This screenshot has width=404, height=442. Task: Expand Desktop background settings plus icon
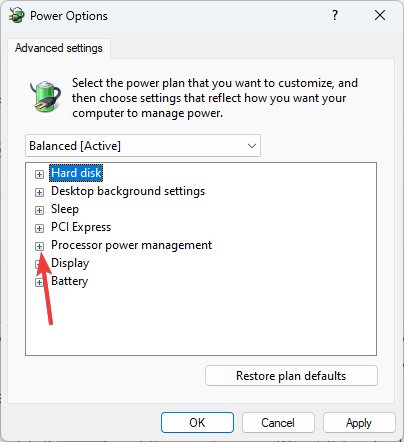39,192
